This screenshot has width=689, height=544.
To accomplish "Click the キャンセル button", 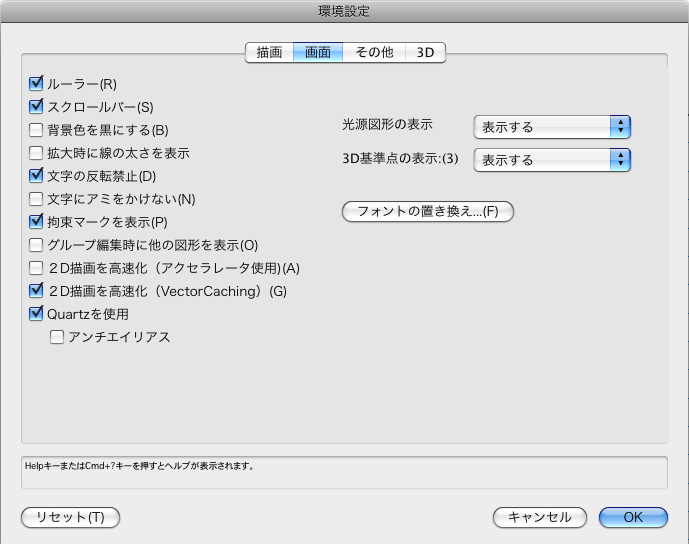I will [539, 517].
